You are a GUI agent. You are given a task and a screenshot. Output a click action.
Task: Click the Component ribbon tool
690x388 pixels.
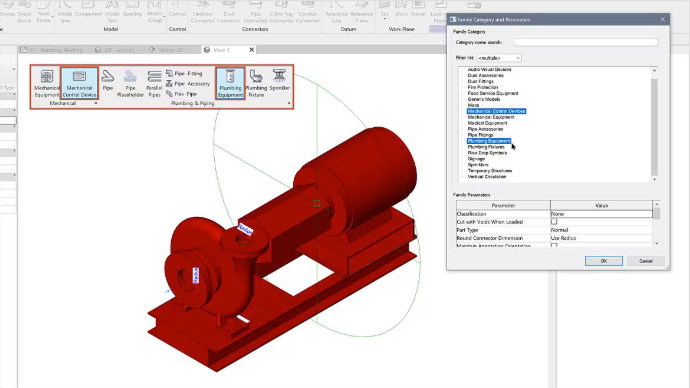click(88, 10)
